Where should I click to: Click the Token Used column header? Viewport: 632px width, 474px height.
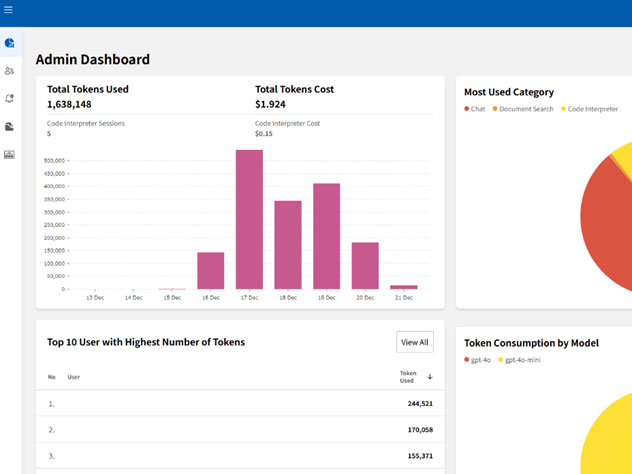(x=407, y=377)
